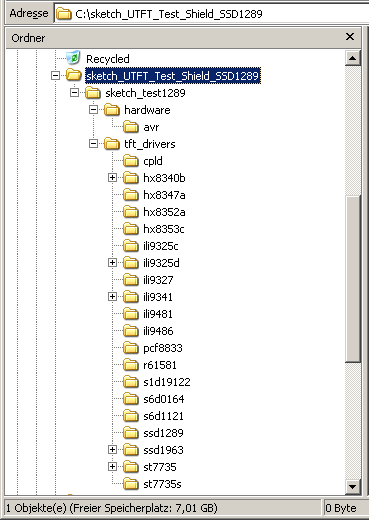Collapse the hardware folder node

point(93,110)
